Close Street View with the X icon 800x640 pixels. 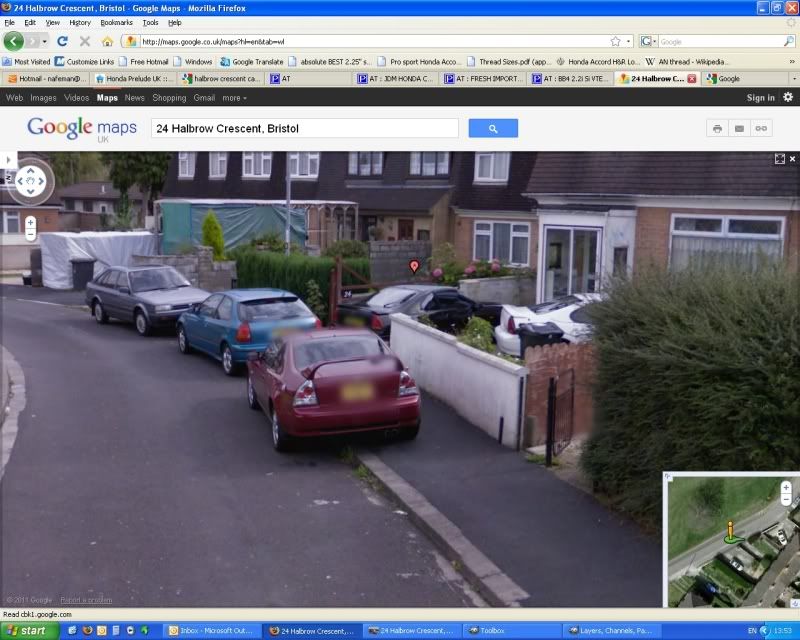point(792,159)
